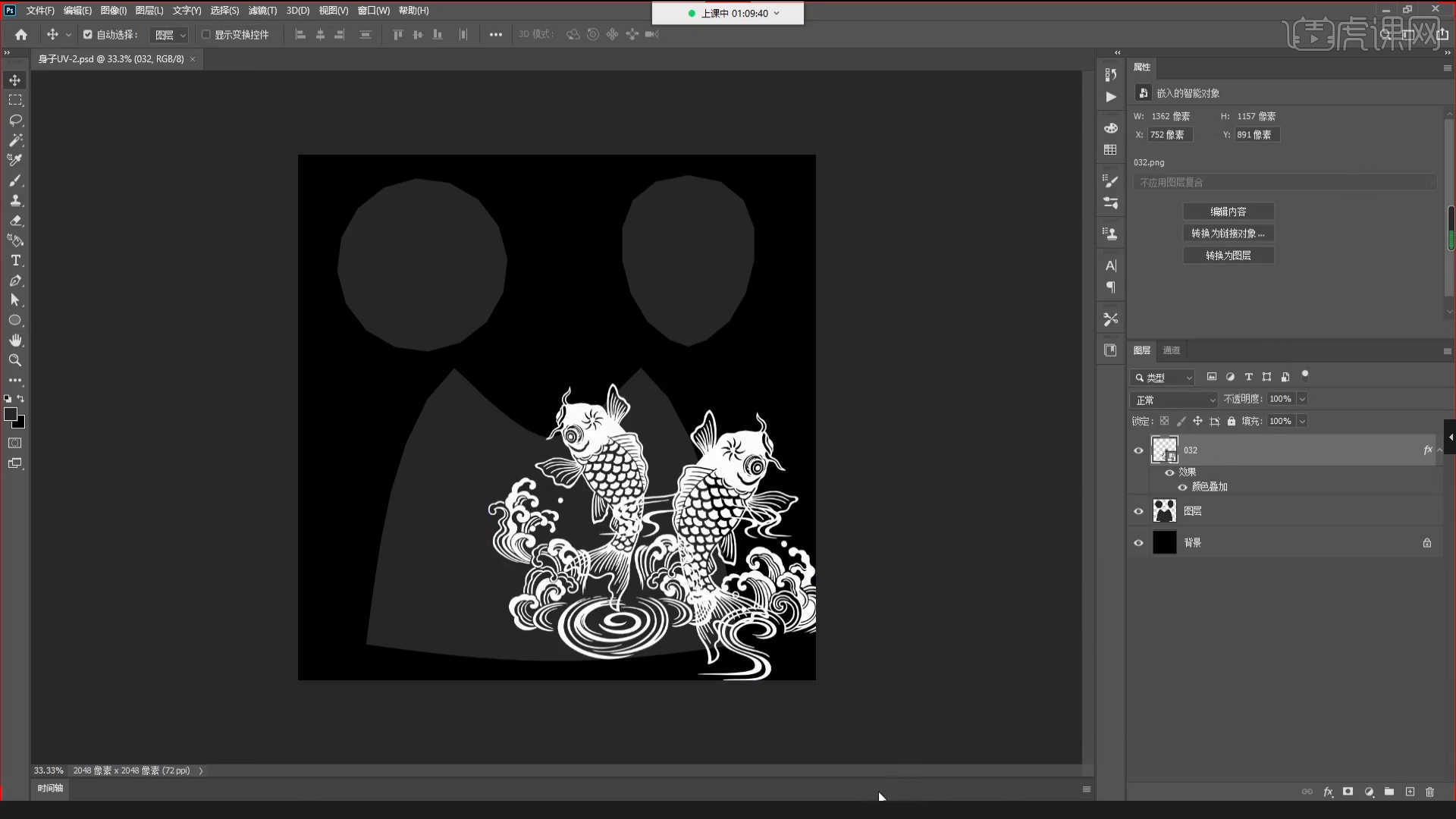
Task: Open layer filter type dropdown
Action: [x=1163, y=378]
